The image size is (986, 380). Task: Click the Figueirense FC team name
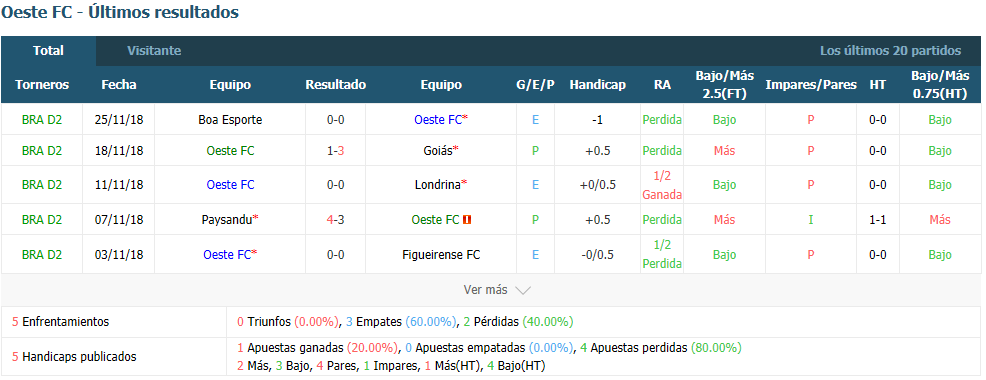point(441,255)
